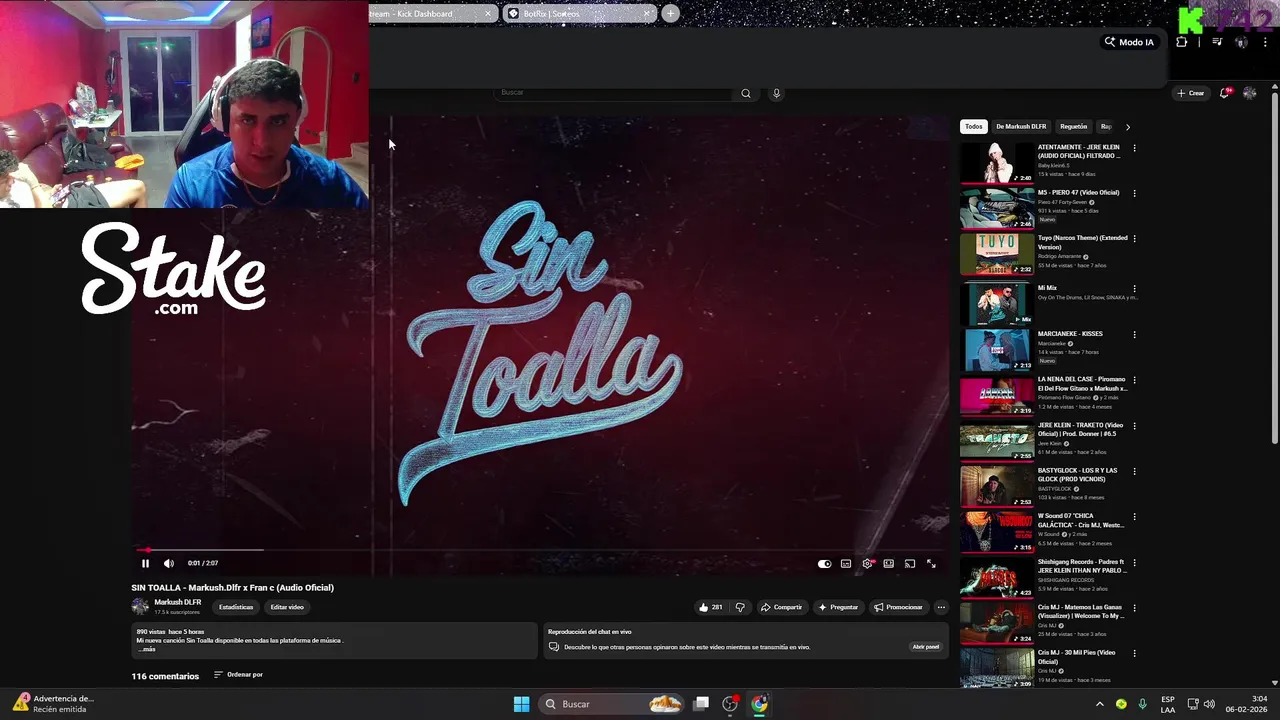Enter fullscreen mode for the video
The image size is (1280, 720).
(x=931, y=564)
